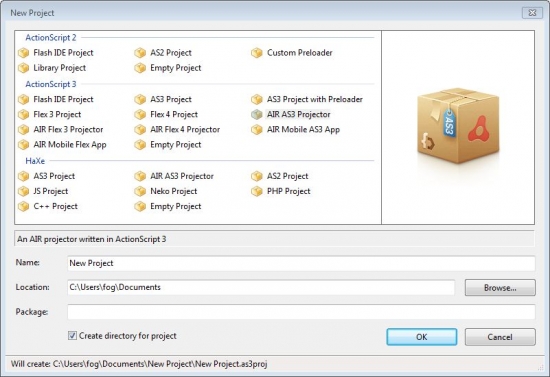Viewport: 550px width, 377px height.
Task: Click the Location path field
Action: pyautogui.click(x=261, y=287)
